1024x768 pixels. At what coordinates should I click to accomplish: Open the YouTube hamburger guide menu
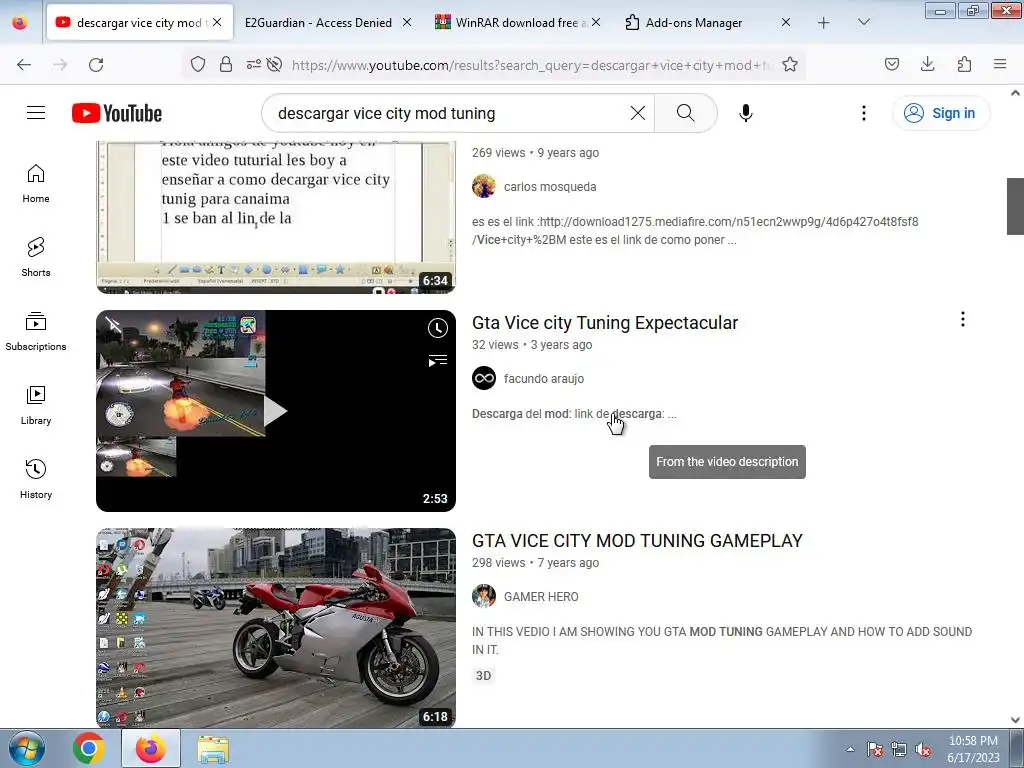(x=36, y=113)
